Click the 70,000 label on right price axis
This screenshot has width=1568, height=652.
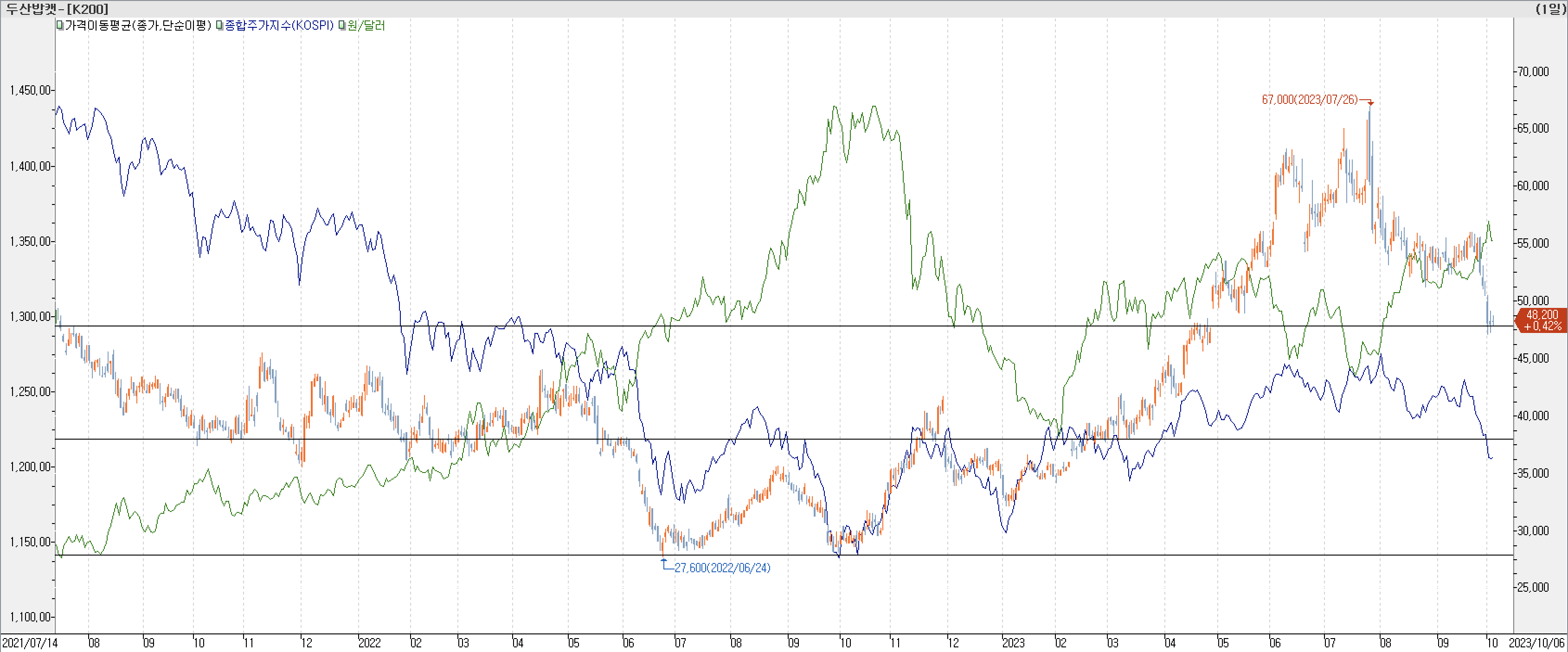pos(1533,72)
